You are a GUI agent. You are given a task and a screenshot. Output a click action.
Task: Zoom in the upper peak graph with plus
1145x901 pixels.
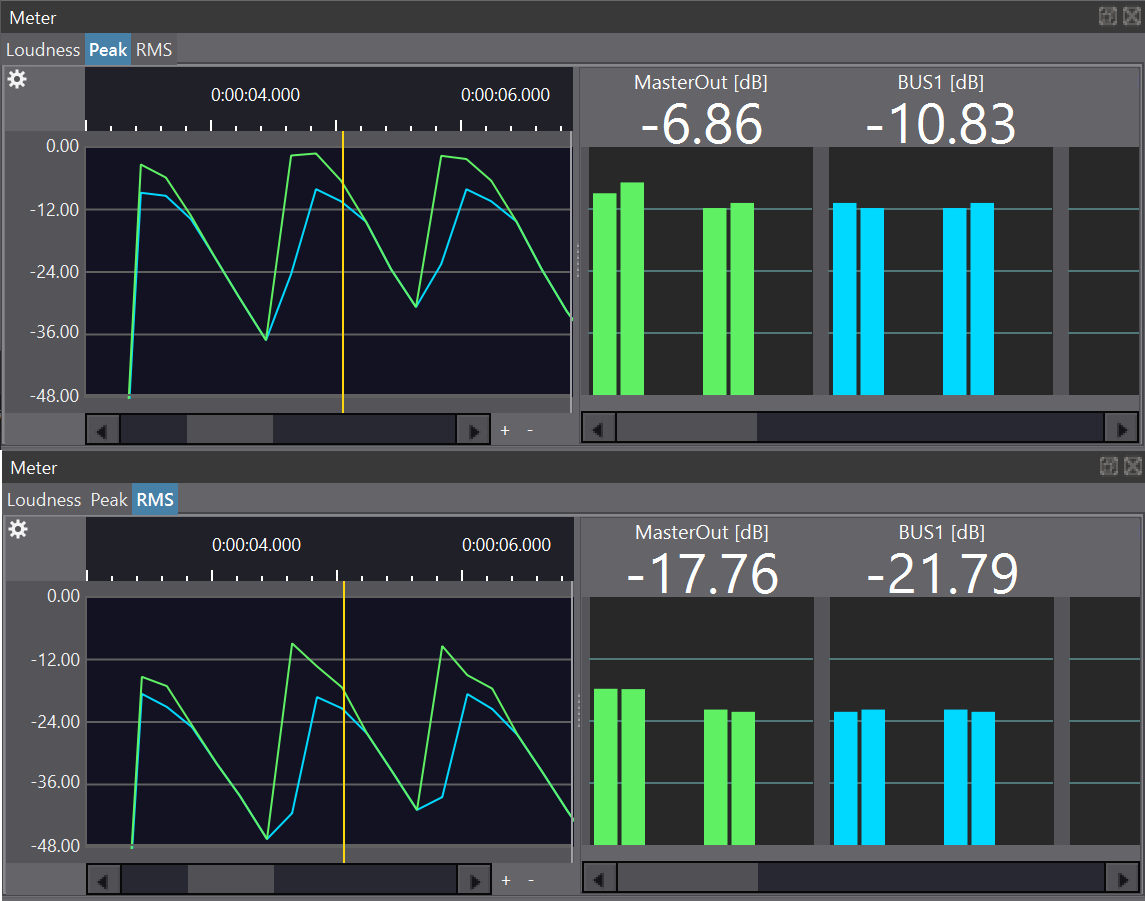(505, 430)
